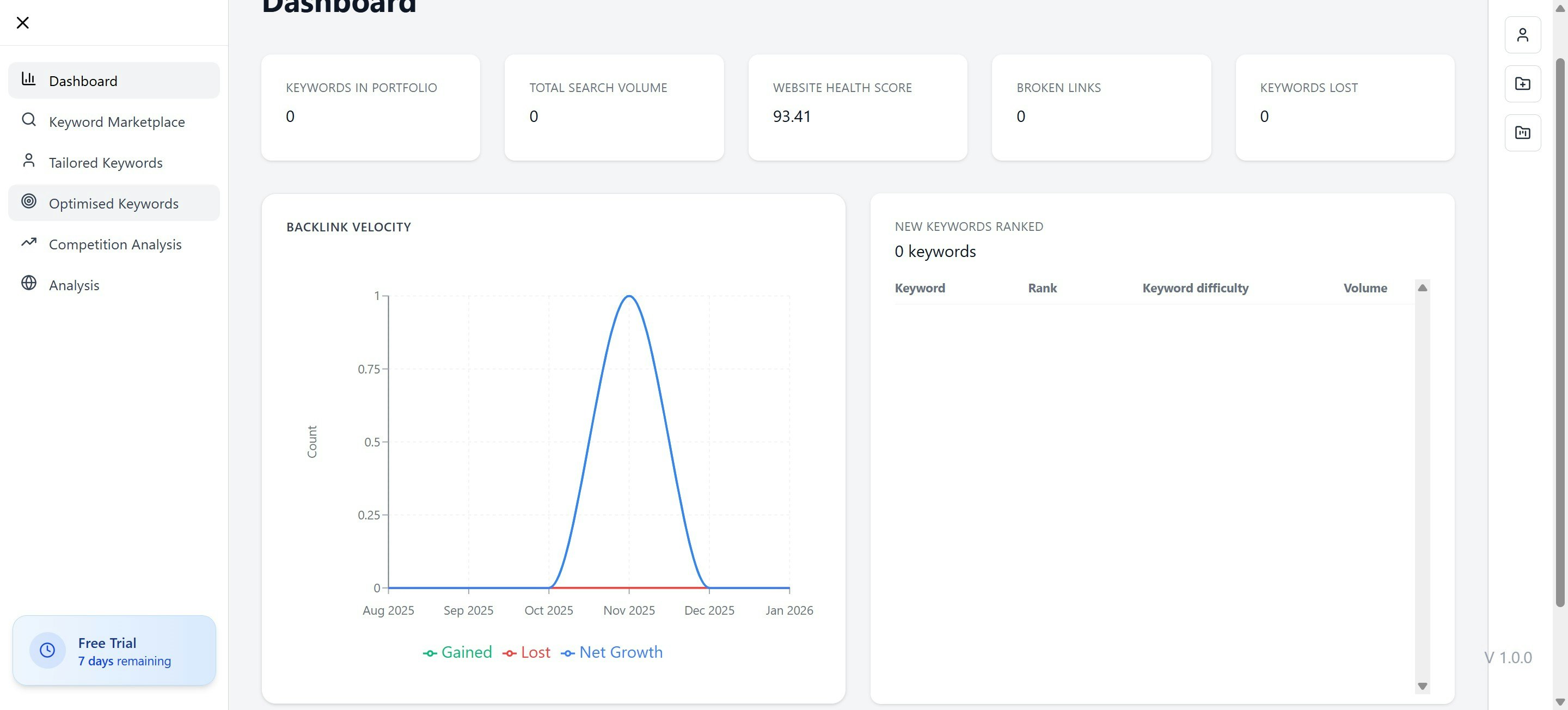
Task: Close the sidebar with X icon
Action: 22,22
